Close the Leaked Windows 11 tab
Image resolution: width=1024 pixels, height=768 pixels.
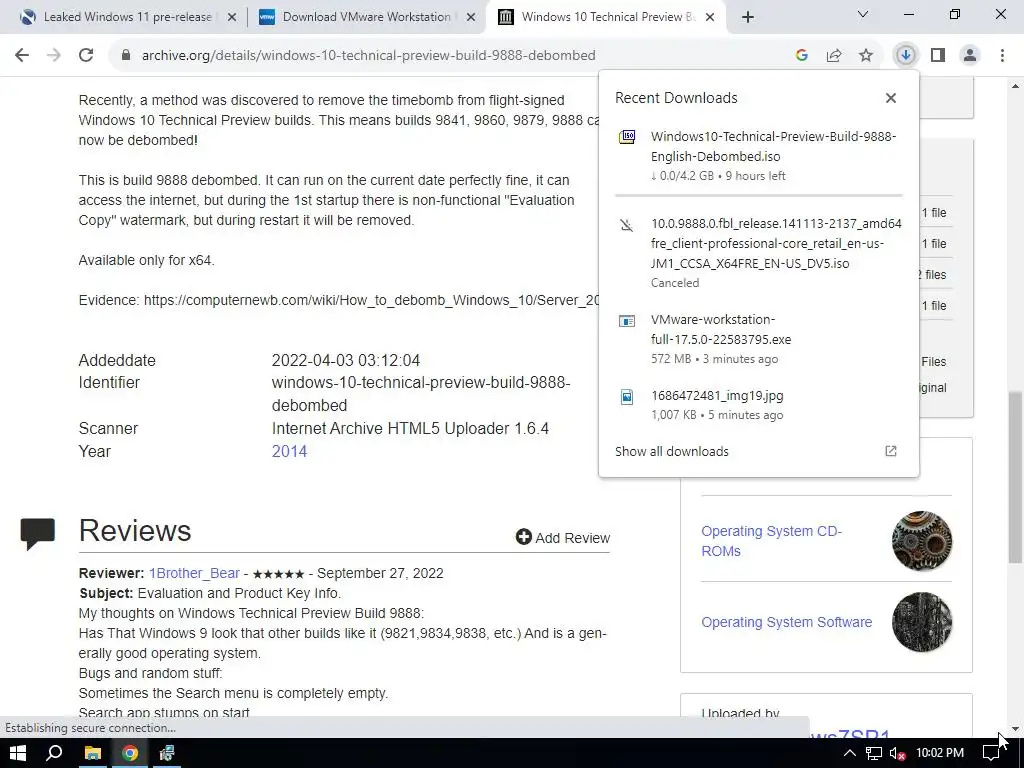232,18
